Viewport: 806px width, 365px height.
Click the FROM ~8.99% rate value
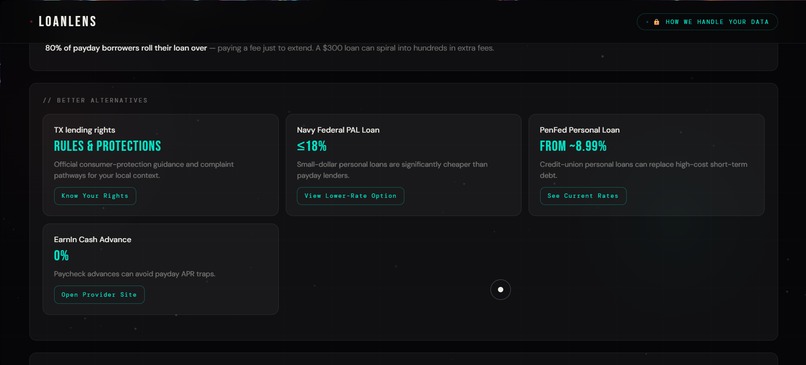click(x=573, y=146)
